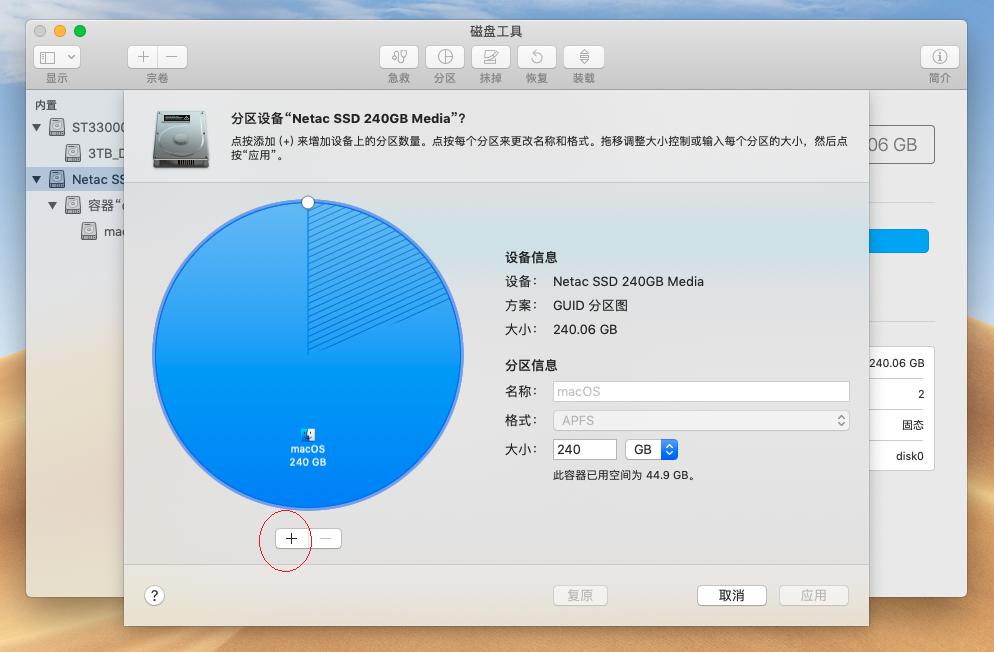
Task: Collapse the Netac SSD tree entry
Action: [x=37, y=178]
